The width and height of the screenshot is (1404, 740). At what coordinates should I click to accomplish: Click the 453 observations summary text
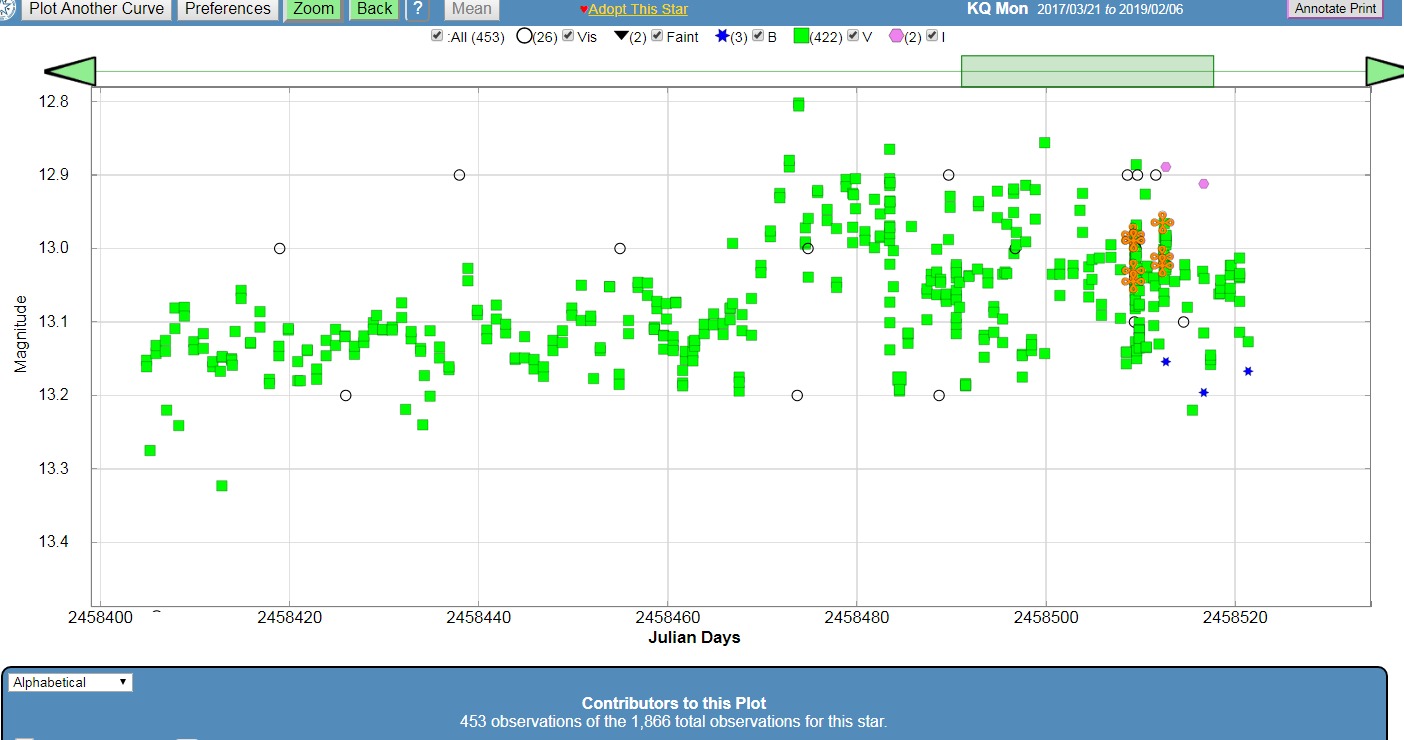674,721
